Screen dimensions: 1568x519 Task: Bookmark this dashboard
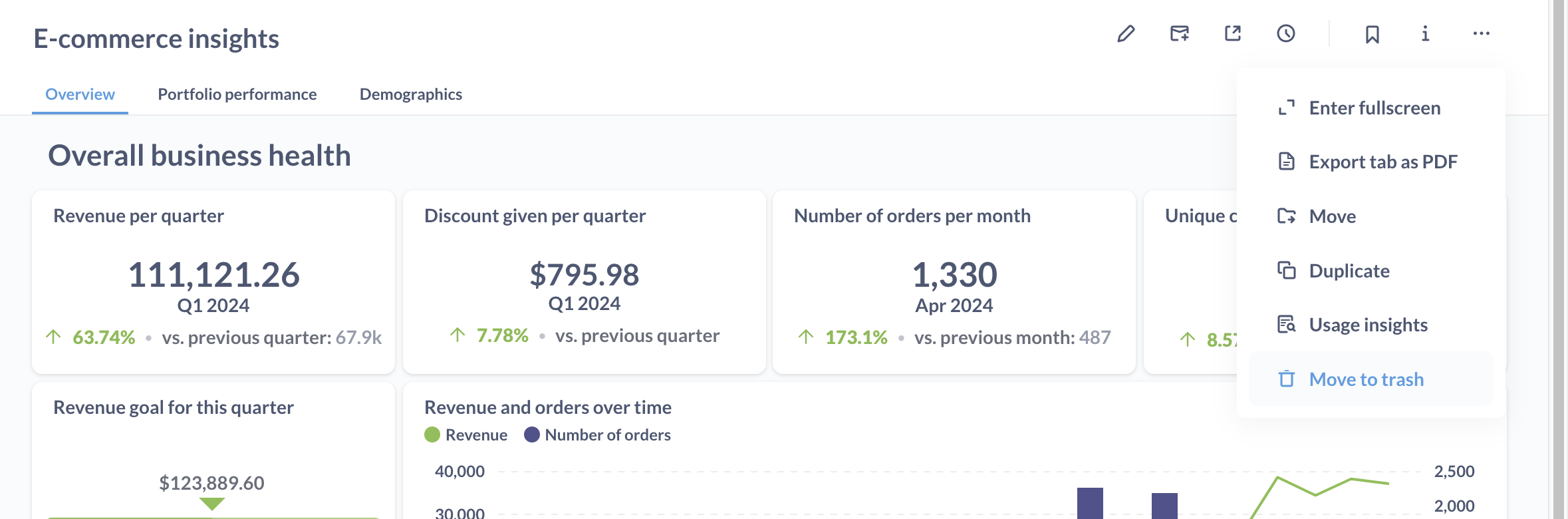tap(1372, 34)
